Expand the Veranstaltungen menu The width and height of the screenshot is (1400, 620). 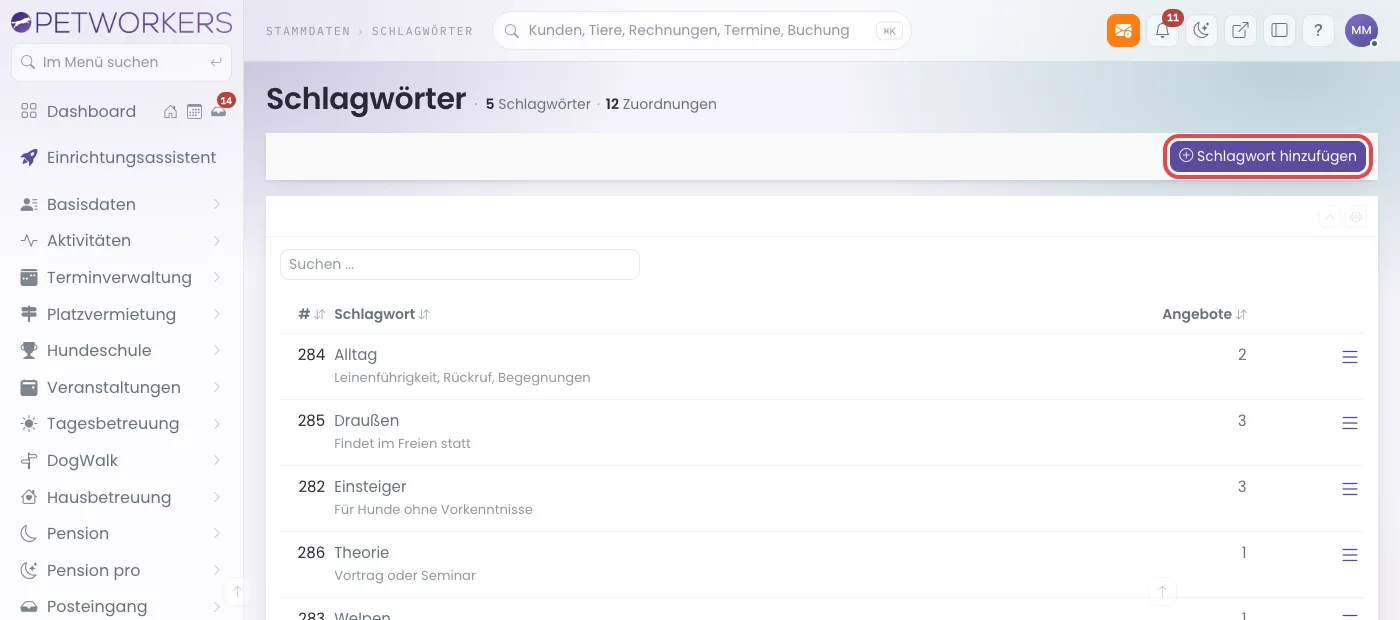click(x=121, y=387)
